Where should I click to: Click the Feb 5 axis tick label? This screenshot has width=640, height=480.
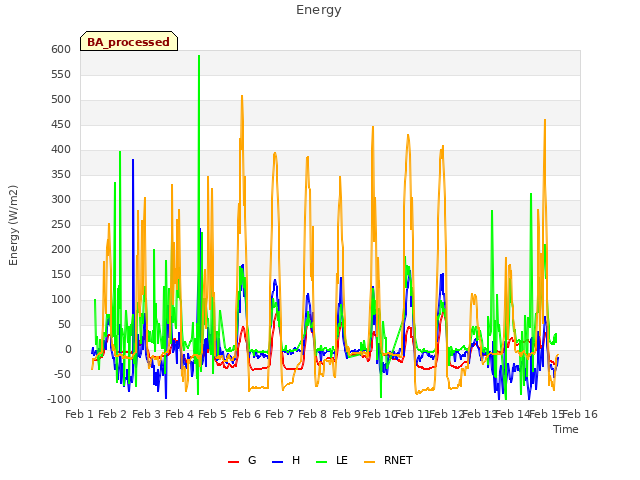coord(213,414)
